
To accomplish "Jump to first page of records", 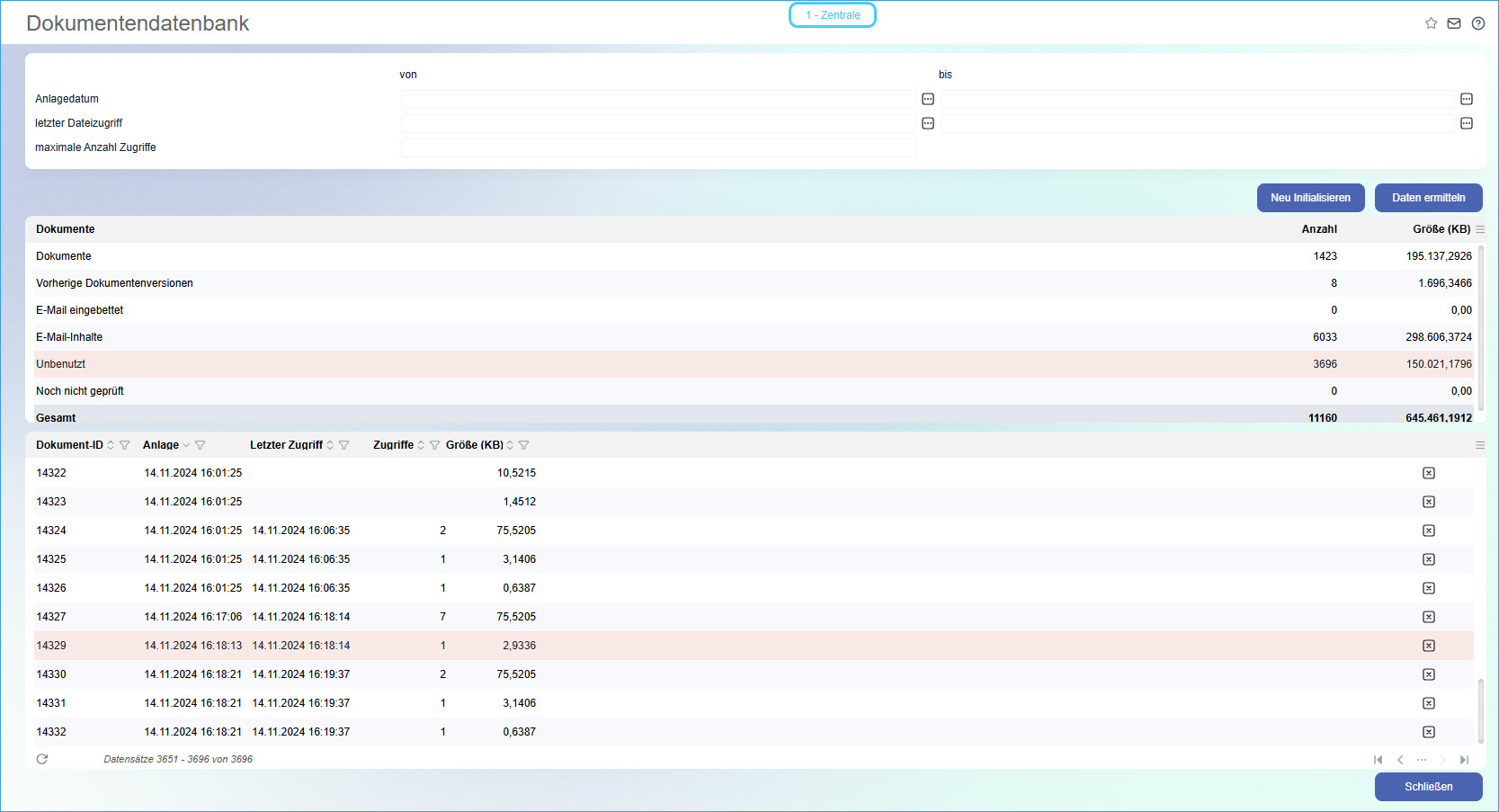I will click(x=1378, y=760).
